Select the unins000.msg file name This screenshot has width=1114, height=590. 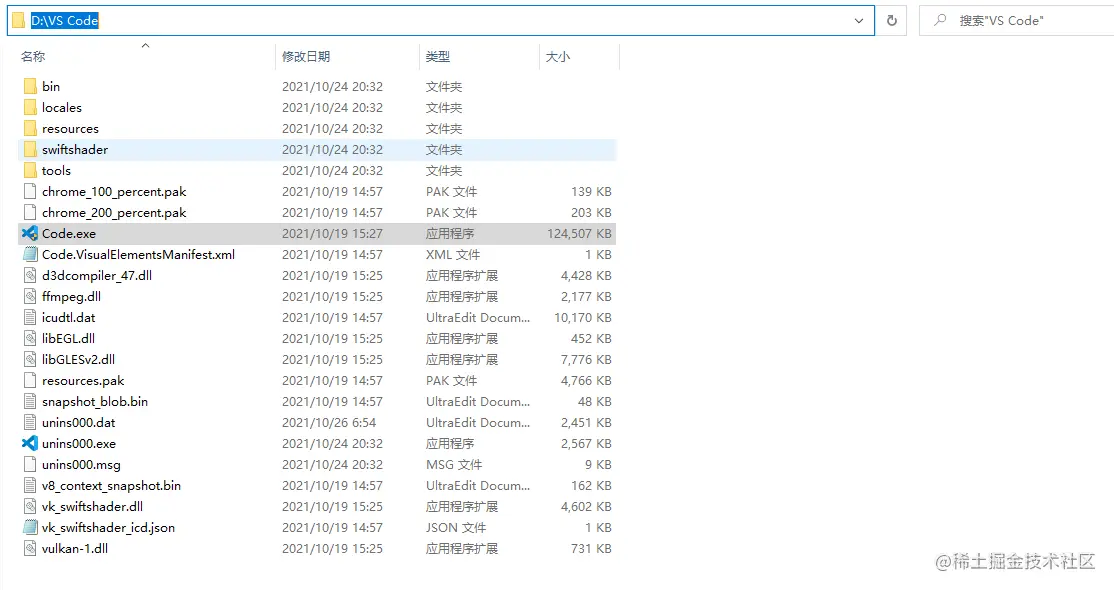[82, 465]
